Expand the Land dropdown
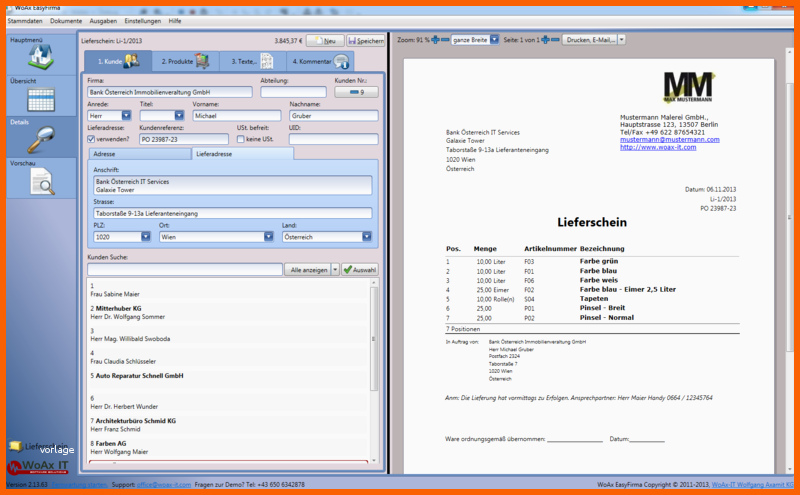Image resolution: width=800 pixels, height=495 pixels. tap(366, 237)
